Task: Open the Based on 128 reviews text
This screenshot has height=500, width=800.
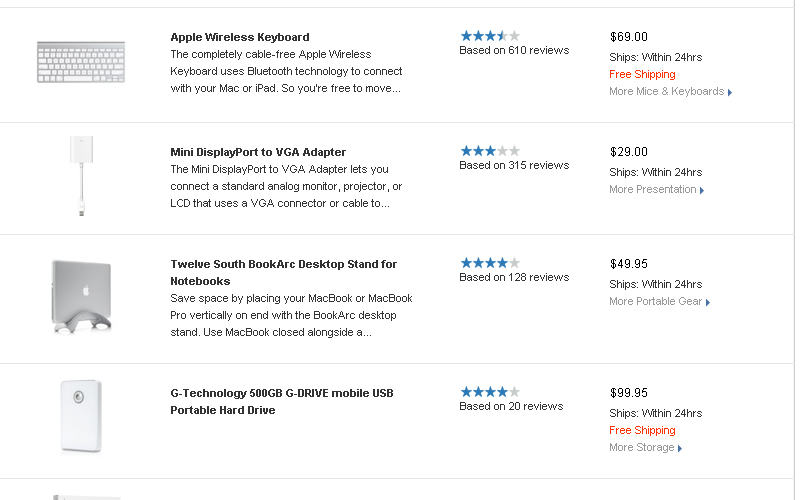Action: 514,277
